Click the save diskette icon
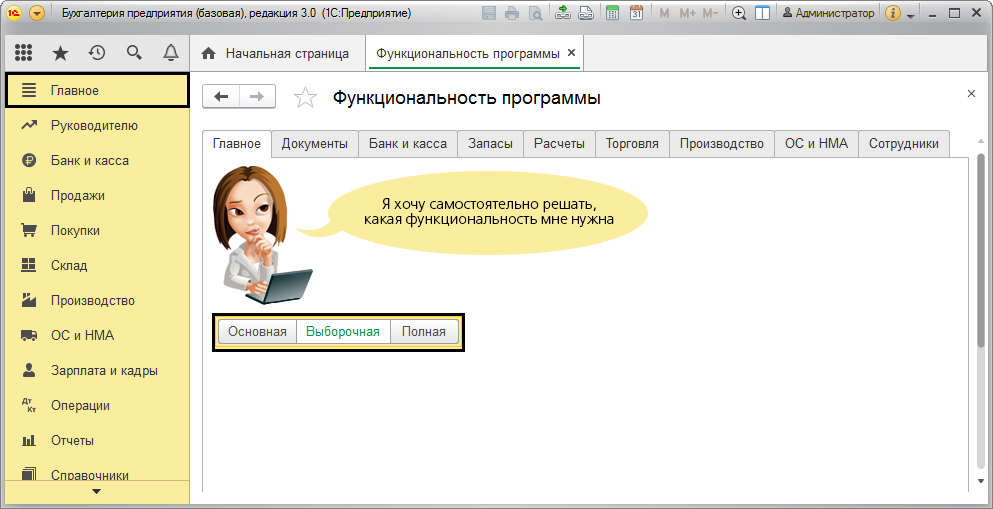Viewport: 993px width, 509px height. (489, 13)
